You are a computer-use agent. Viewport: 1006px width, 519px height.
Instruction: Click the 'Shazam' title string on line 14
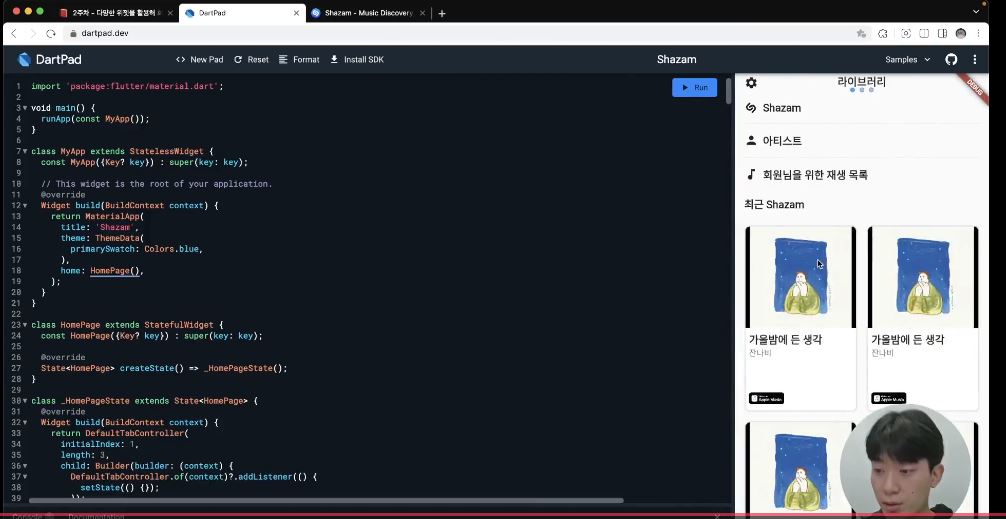pos(115,227)
